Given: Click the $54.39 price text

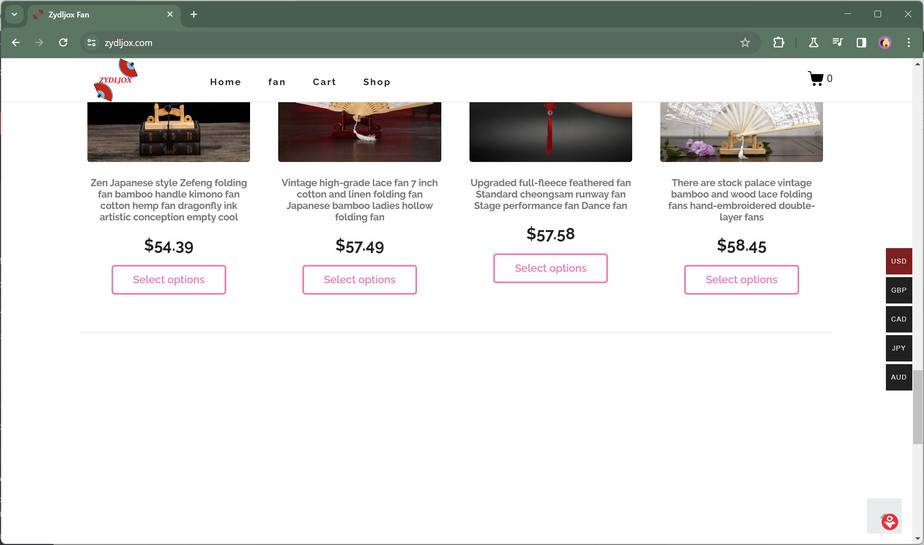Looking at the screenshot, I should pos(169,246).
